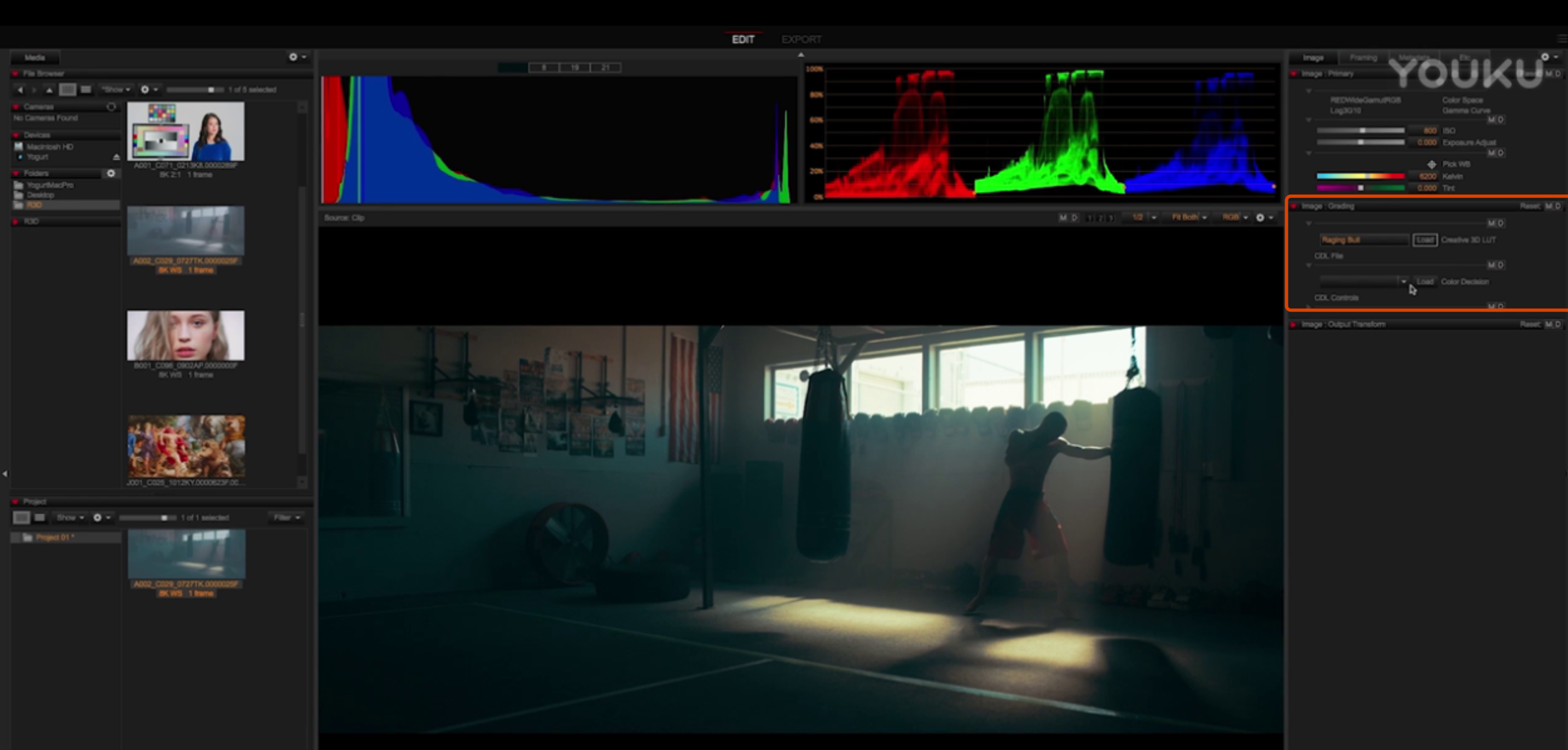
Task: Collapse the File Browser section
Action: coord(15,74)
